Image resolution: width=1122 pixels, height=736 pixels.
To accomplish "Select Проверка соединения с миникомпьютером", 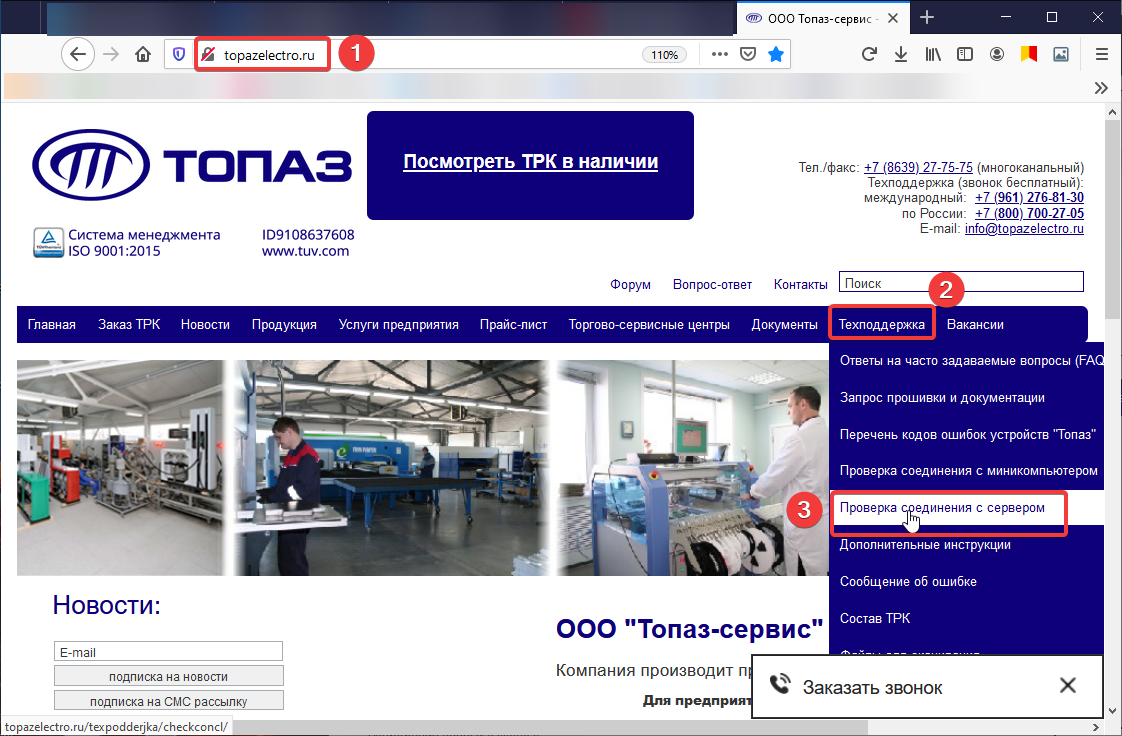I will click(x=968, y=471).
